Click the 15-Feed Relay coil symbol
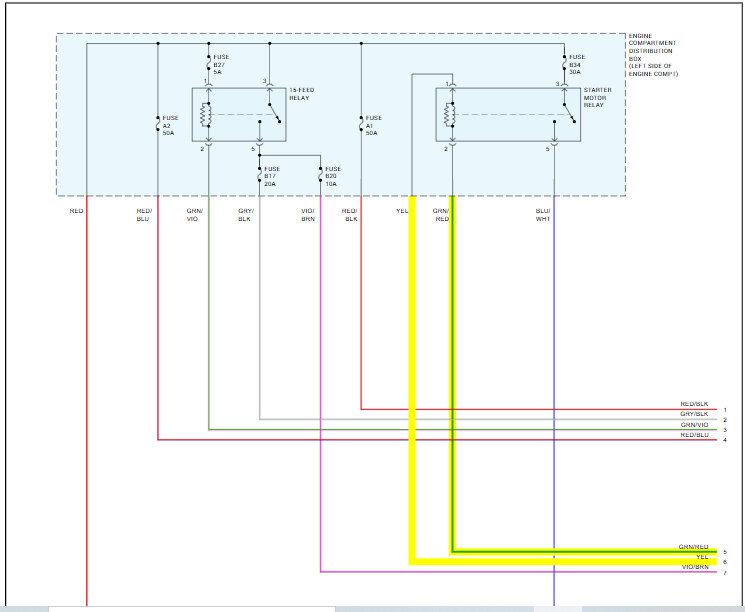Viewport: 745px width, 612px height. pyautogui.click(x=206, y=115)
